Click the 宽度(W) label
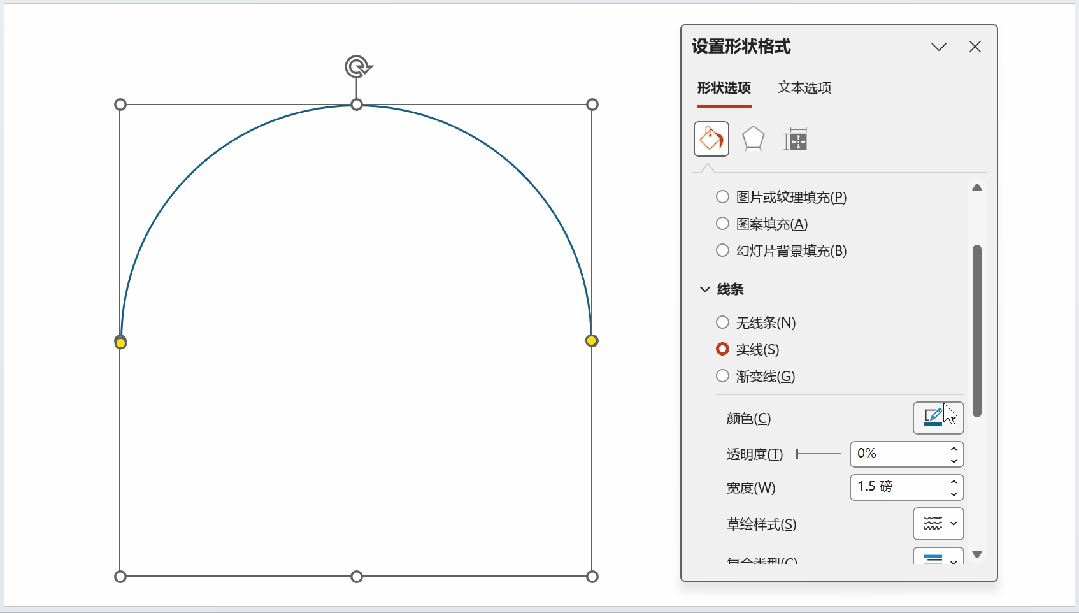This screenshot has height=613, width=1079. pos(751,488)
